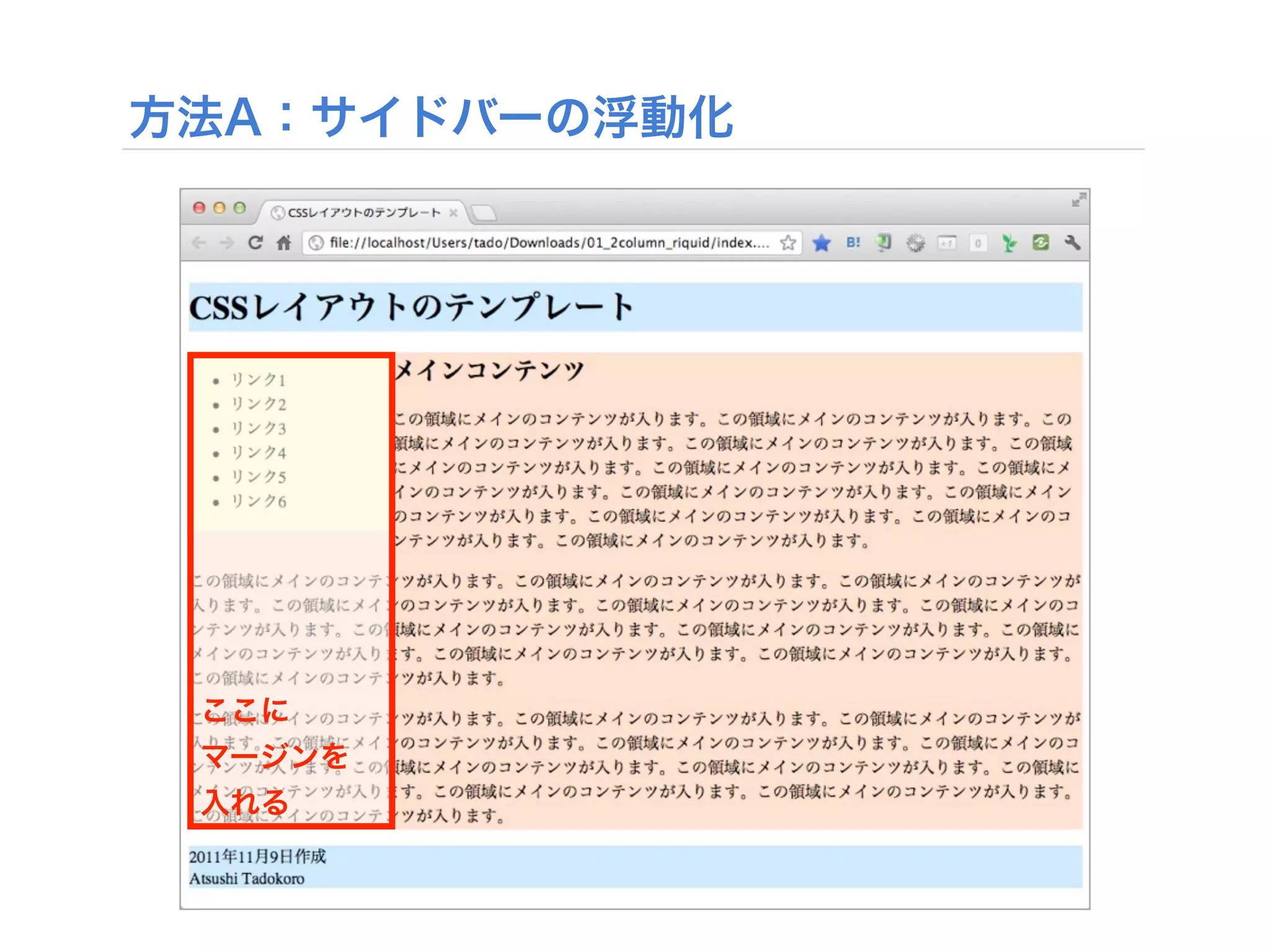Click the green sync extension icon
The image size is (1270, 952).
1041,243
